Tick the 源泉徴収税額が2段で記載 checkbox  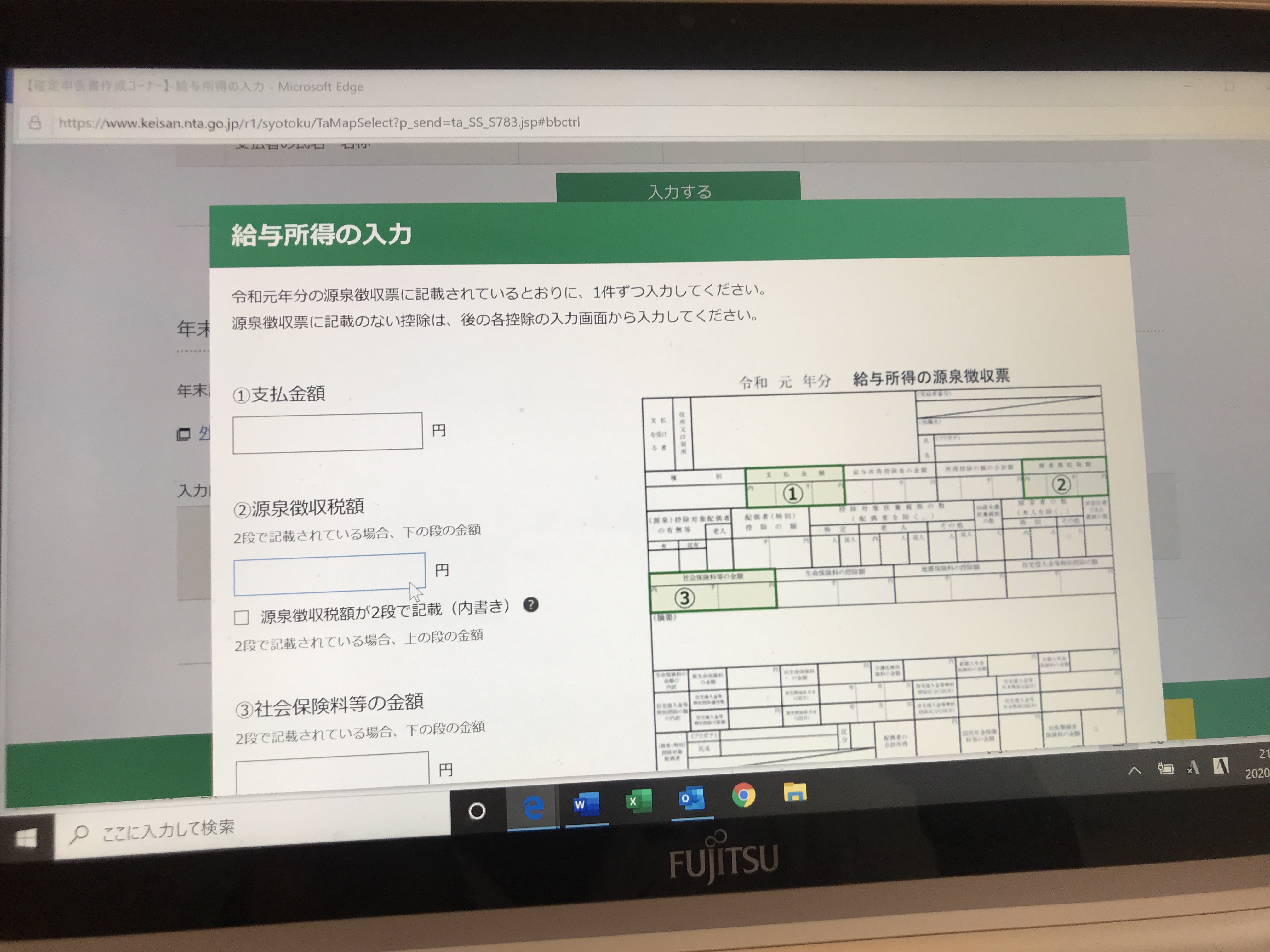pos(242,617)
